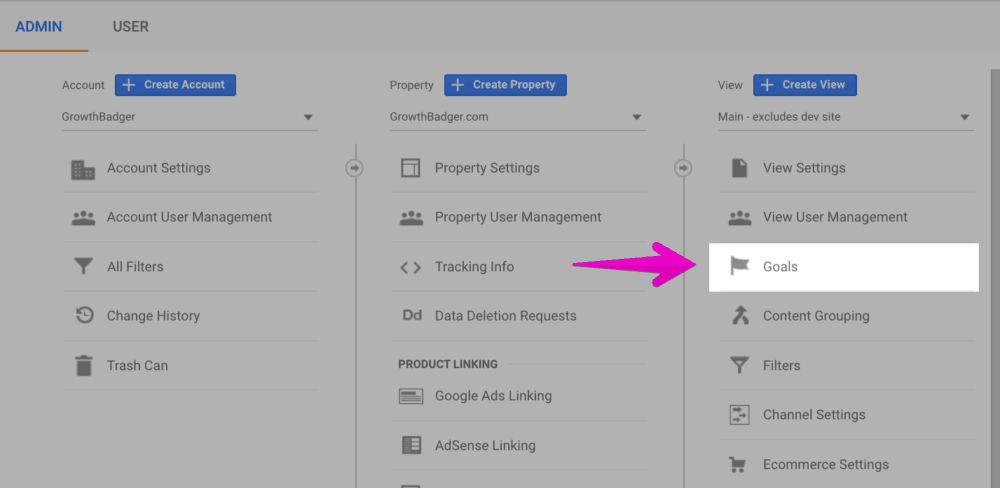Open the GrowthBadger.com property dropdown

point(518,117)
